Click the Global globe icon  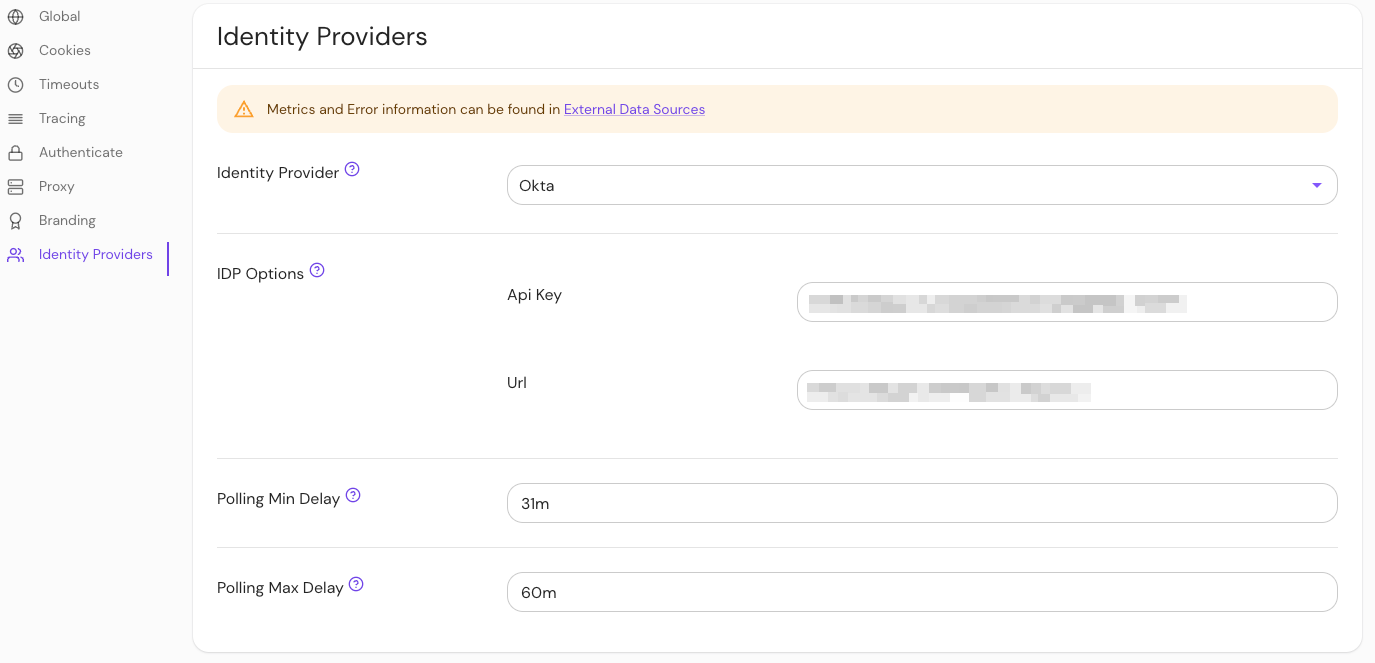pos(16,16)
